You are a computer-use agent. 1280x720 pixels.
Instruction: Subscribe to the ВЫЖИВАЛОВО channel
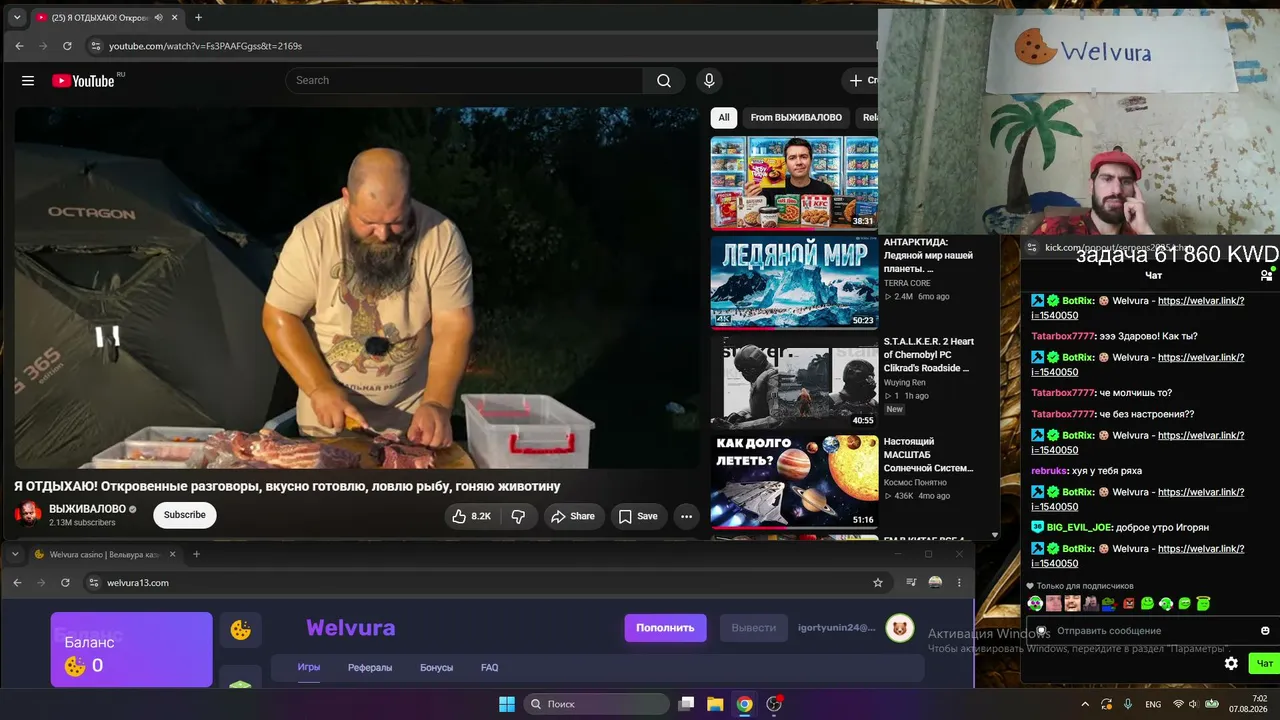pyautogui.click(x=185, y=515)
